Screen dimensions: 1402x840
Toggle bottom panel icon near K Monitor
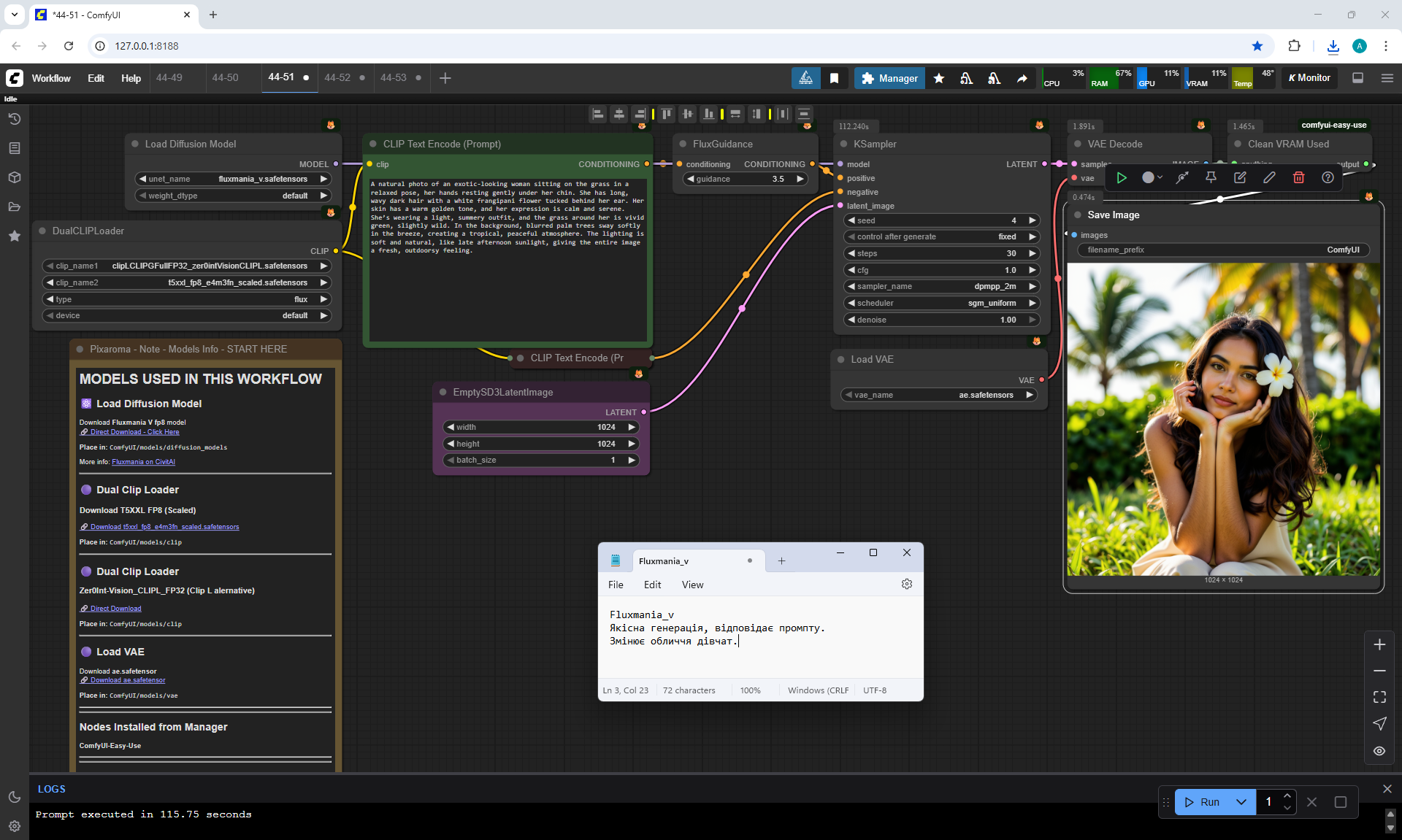click(x=1358, y=78)
